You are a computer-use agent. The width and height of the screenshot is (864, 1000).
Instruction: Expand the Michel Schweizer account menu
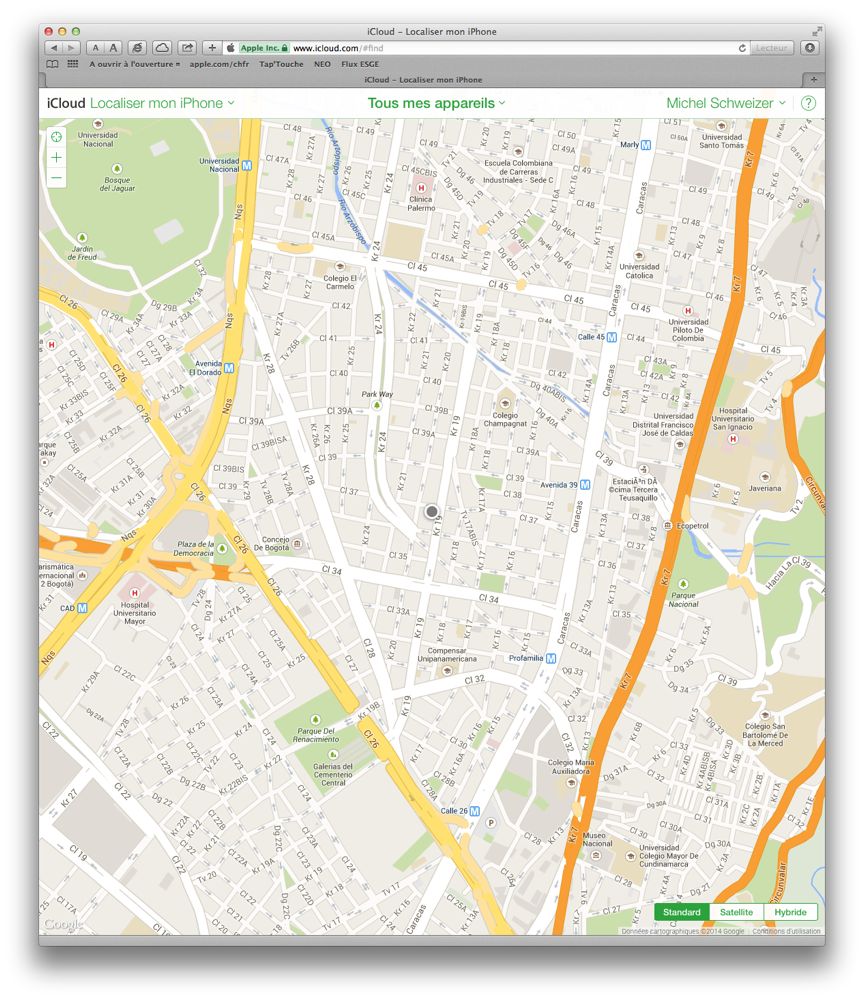[725, 103]
